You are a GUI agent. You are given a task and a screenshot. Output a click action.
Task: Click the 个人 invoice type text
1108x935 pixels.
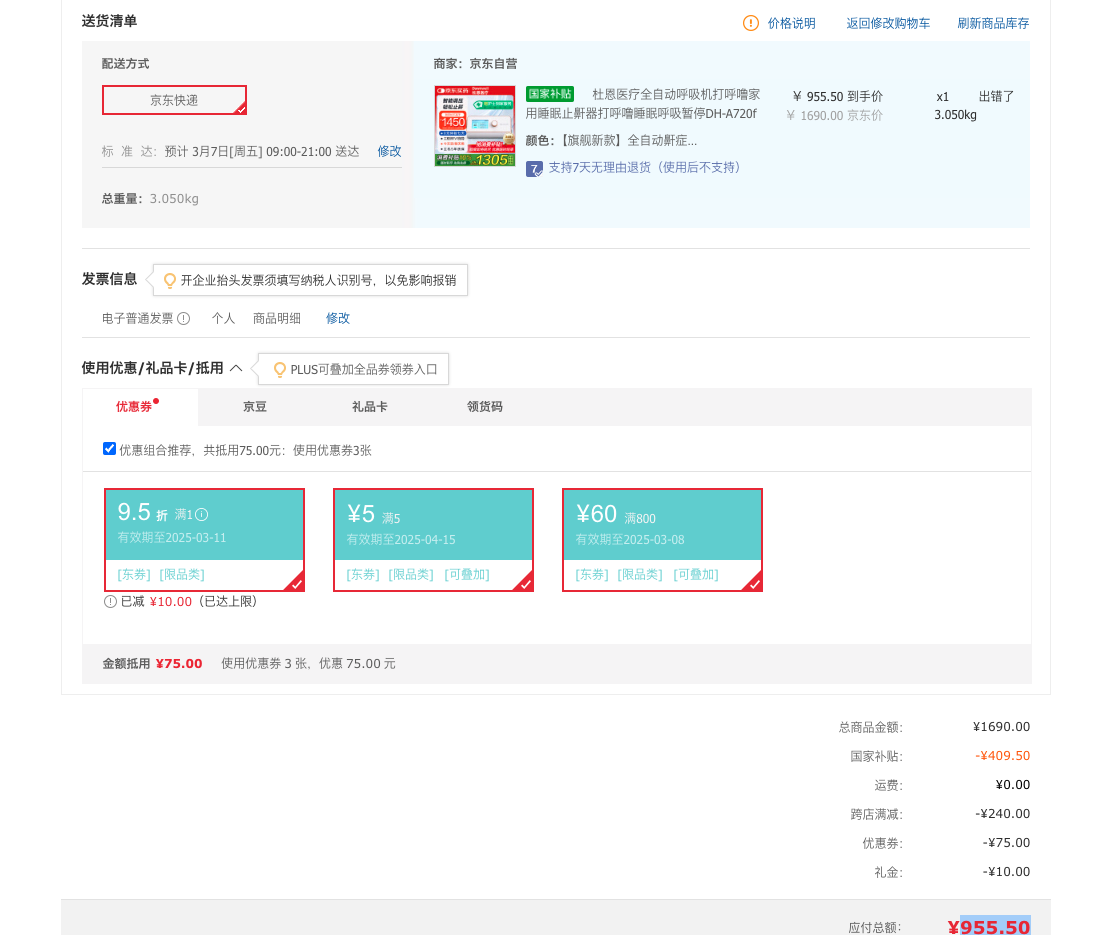(223, 319)
